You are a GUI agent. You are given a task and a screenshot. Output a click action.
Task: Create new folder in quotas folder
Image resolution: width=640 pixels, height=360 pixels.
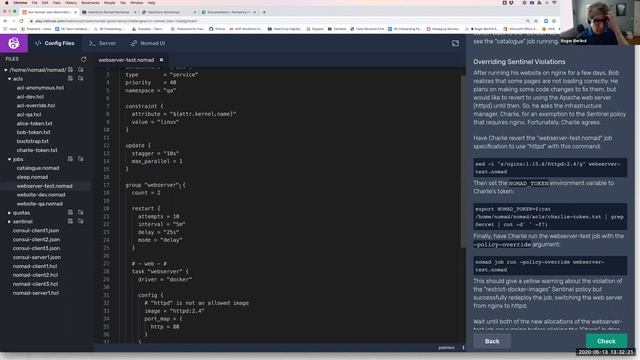[80, 212]
